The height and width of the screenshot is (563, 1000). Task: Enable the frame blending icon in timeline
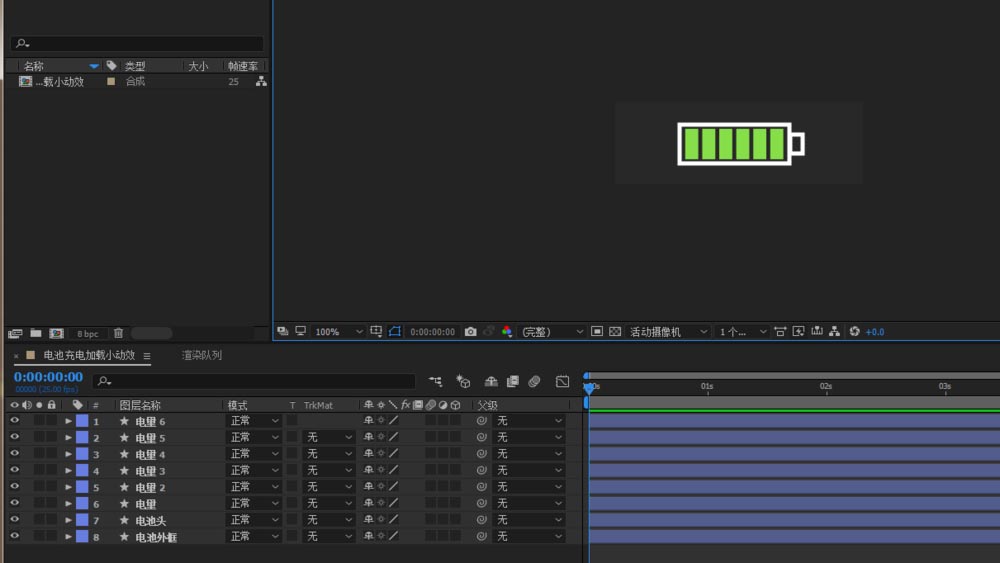coord(513,381)
